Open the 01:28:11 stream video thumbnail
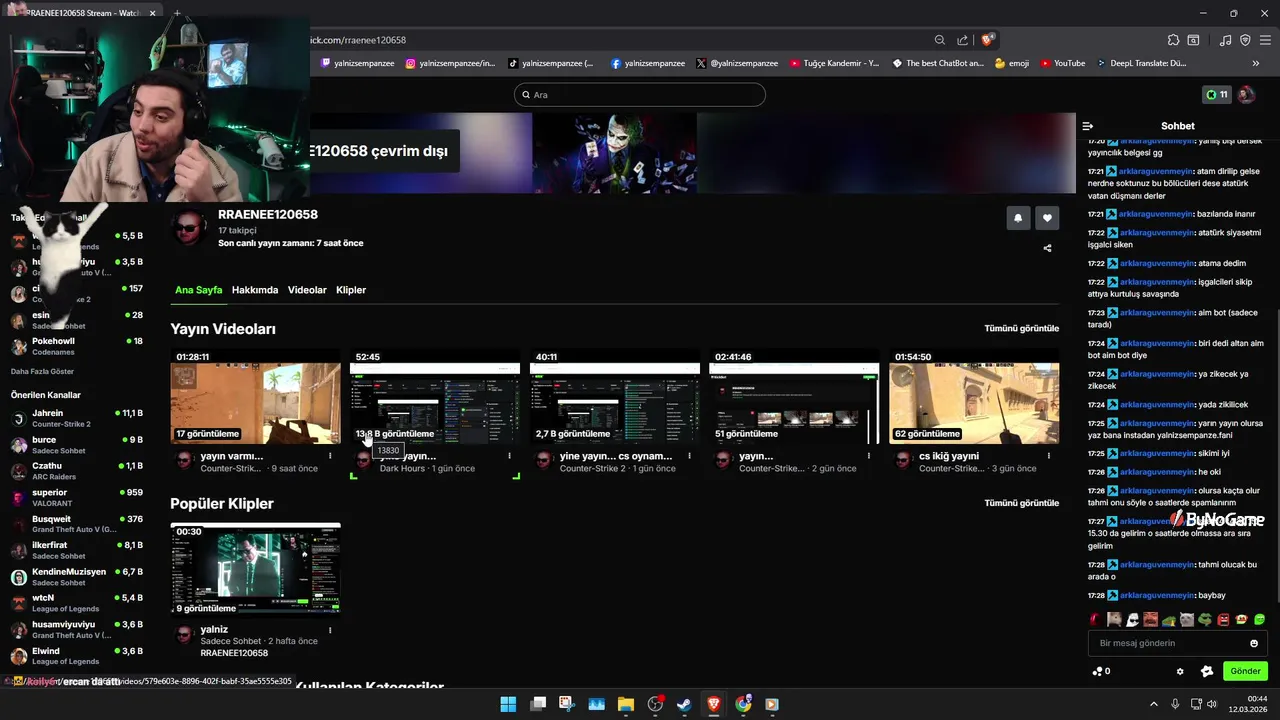The height and width of the screenshot is (720, 1280). point(255,397)
